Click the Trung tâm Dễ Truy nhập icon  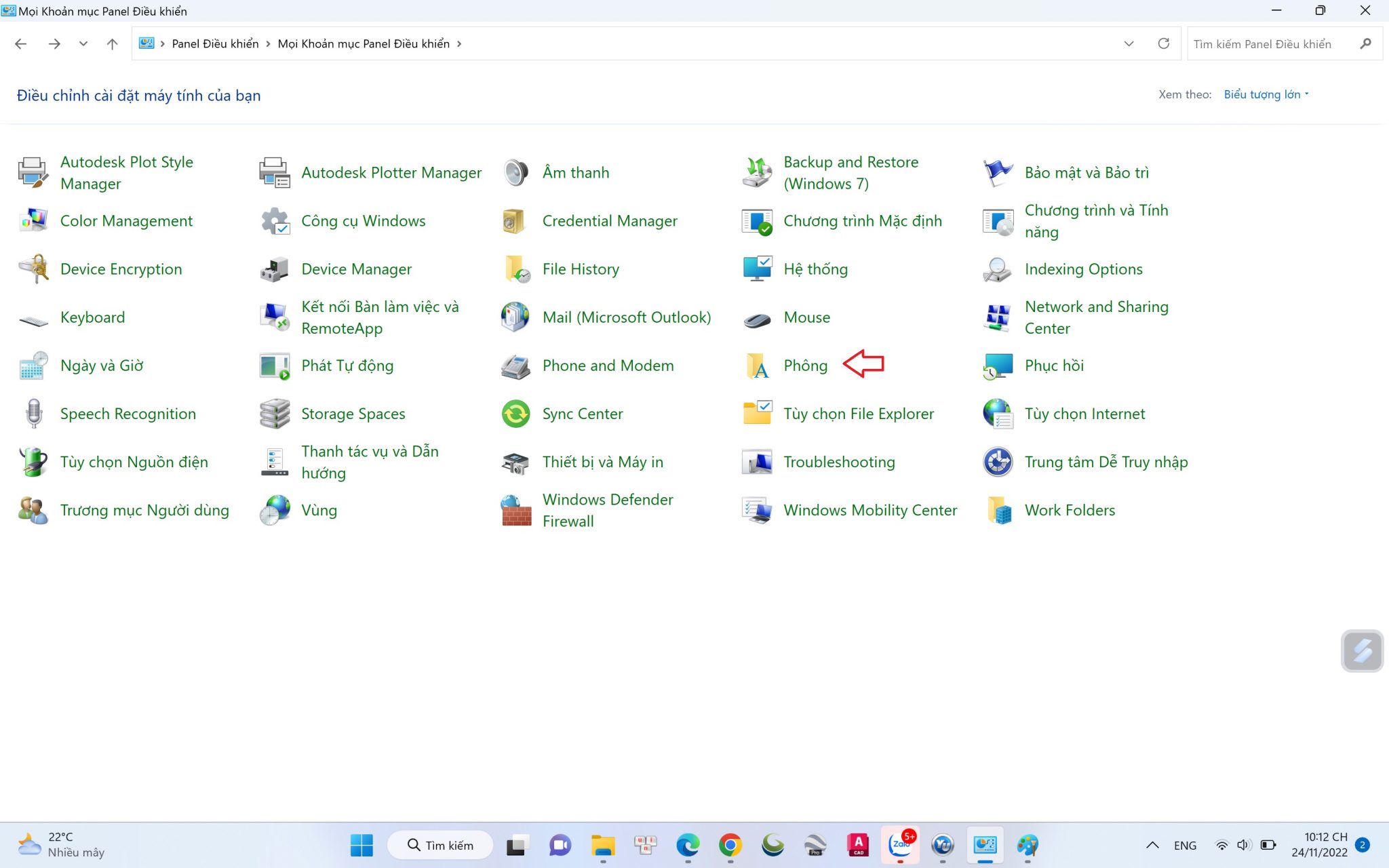coord(998,462)
